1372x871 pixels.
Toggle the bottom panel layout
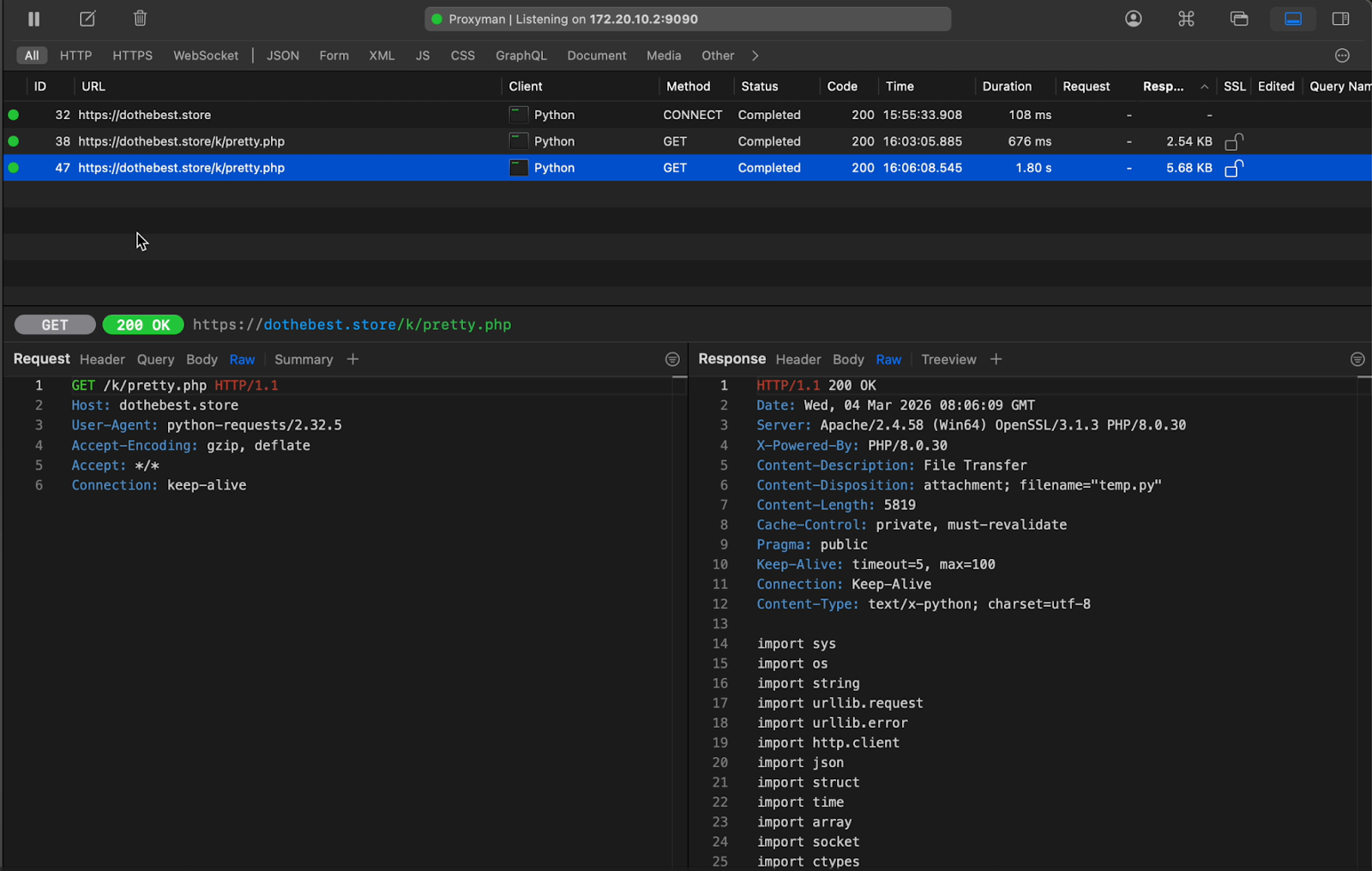(x=1292, y=19)
